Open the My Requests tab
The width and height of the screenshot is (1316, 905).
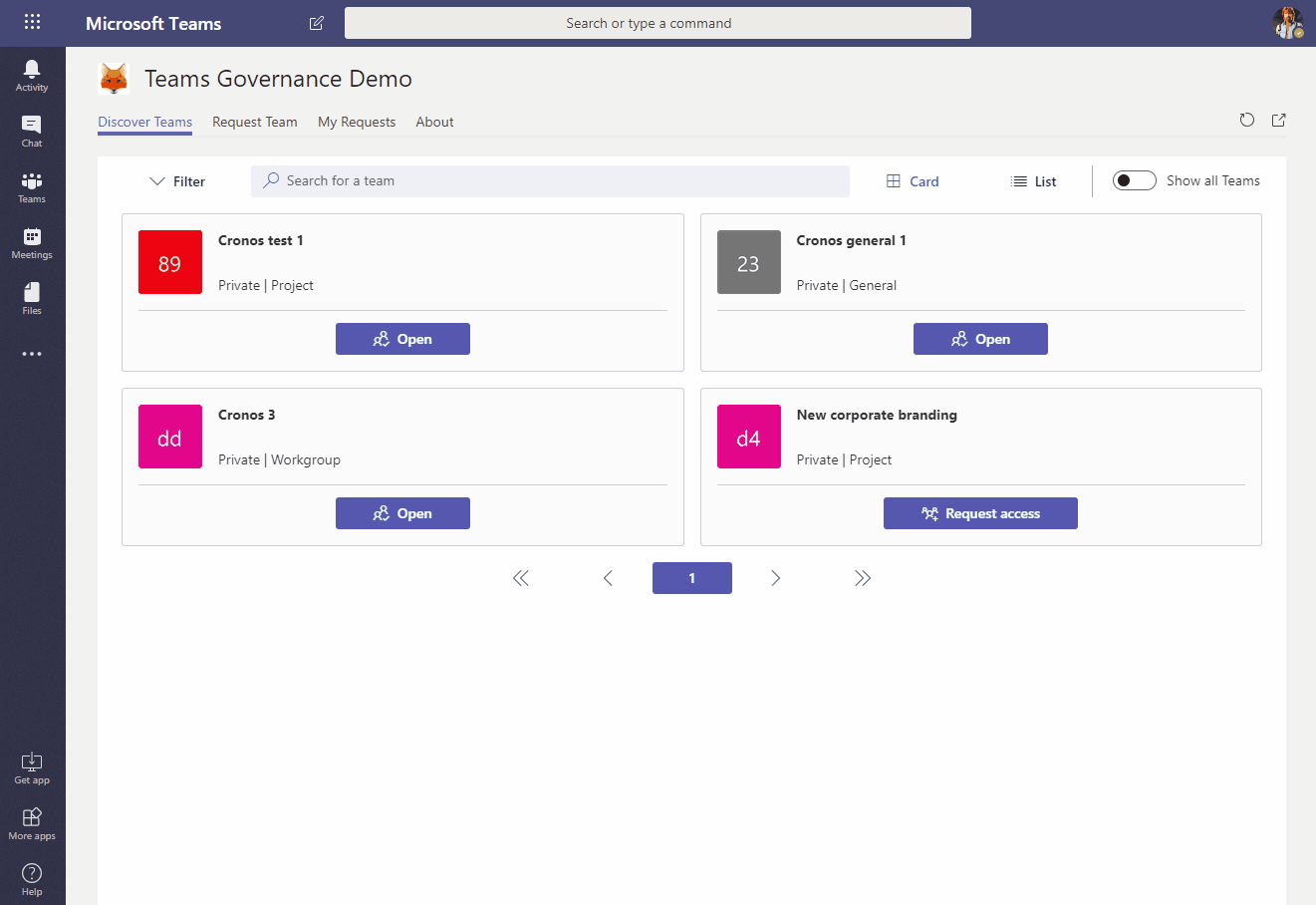(357, 122)
